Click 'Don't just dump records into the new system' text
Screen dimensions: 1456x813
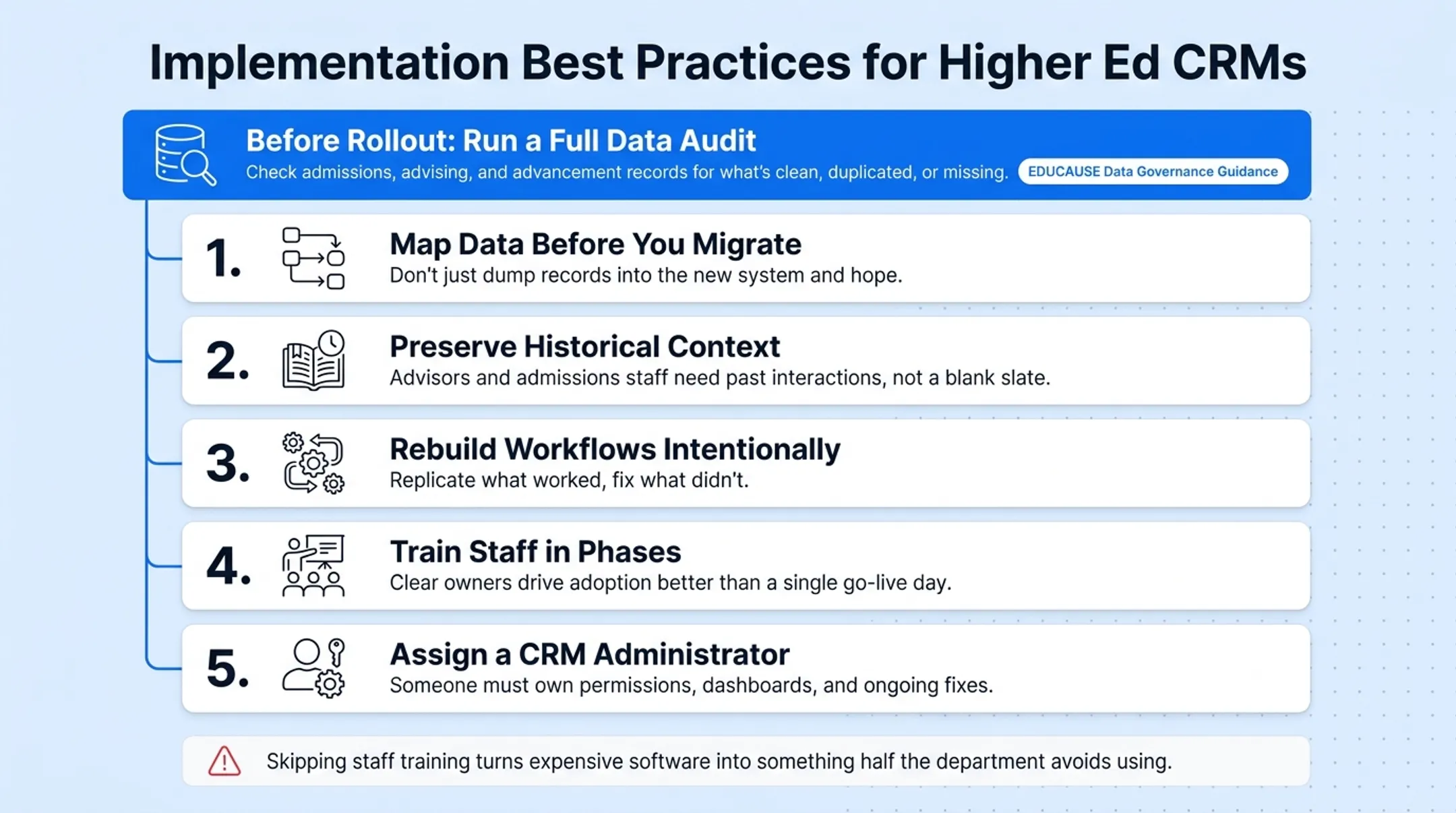click(x=646, y=275)
